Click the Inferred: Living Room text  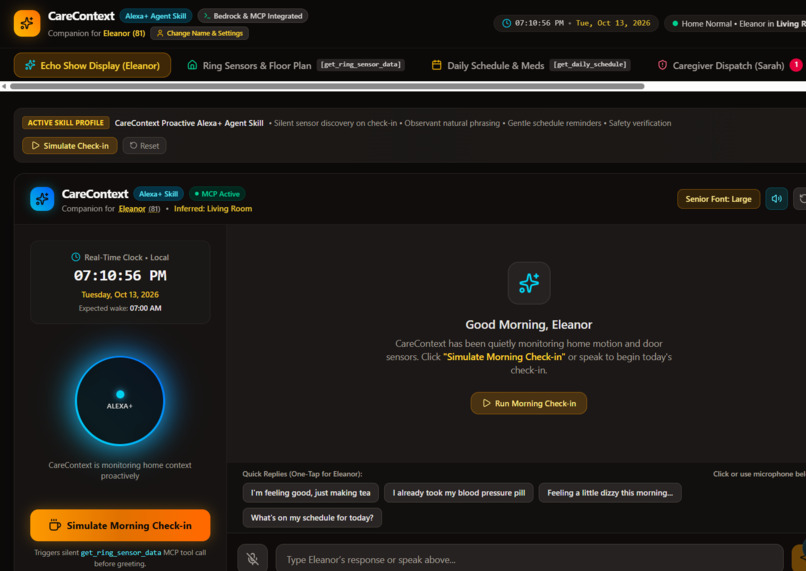tap(213, 209)
